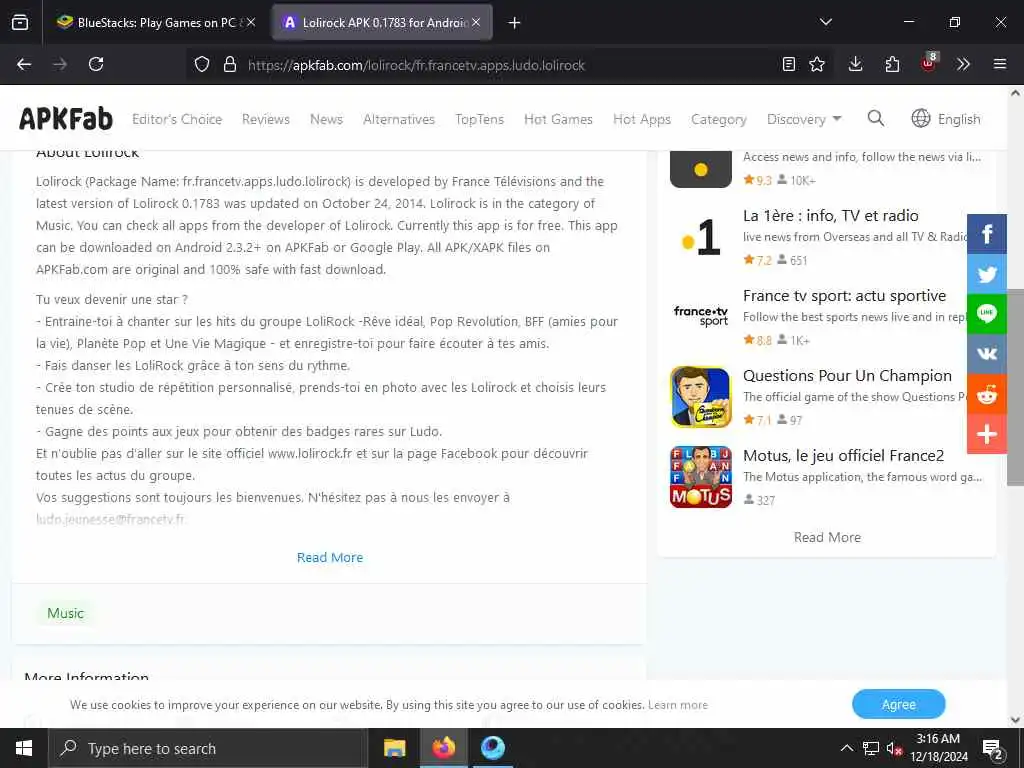Expand description with left Read More
Screen dimensions: 1024x768
tap(330, 558)
